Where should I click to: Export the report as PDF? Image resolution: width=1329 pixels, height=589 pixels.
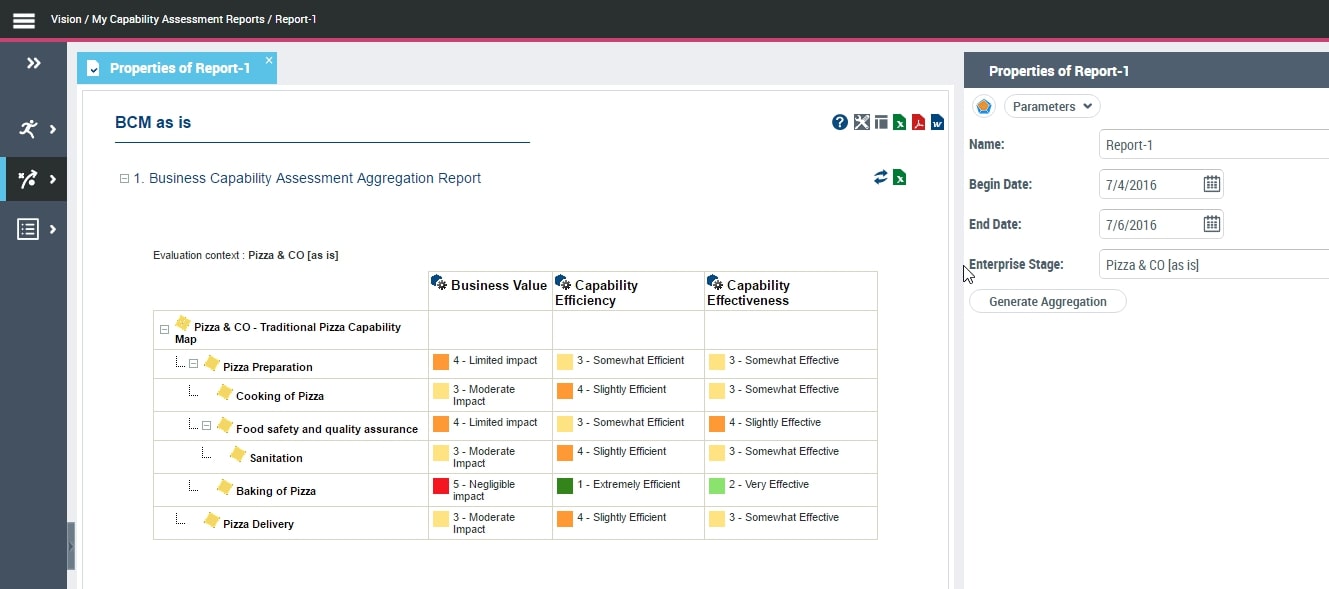tap(918, 123)
